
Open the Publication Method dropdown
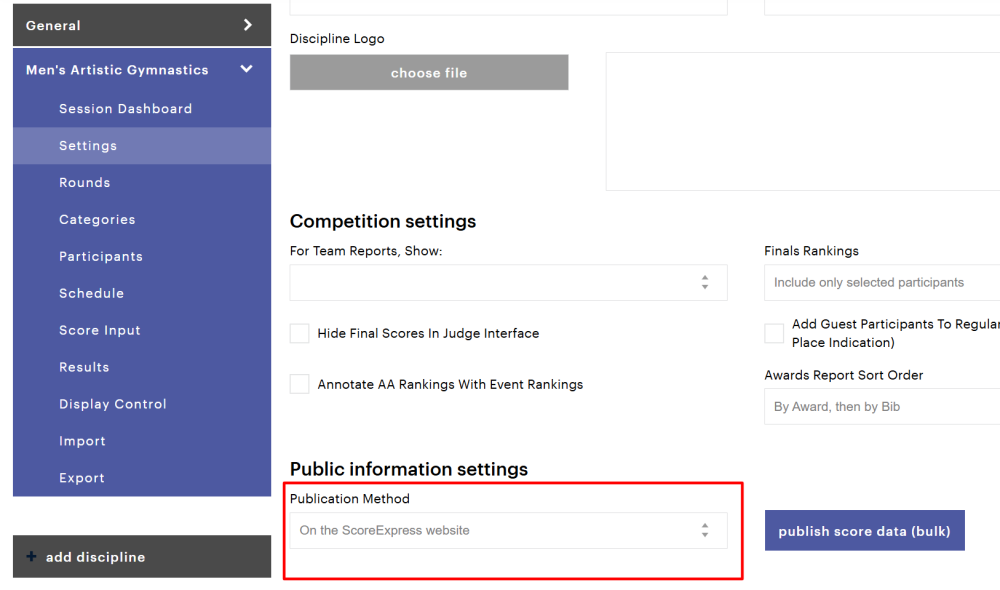coord(508,531)
